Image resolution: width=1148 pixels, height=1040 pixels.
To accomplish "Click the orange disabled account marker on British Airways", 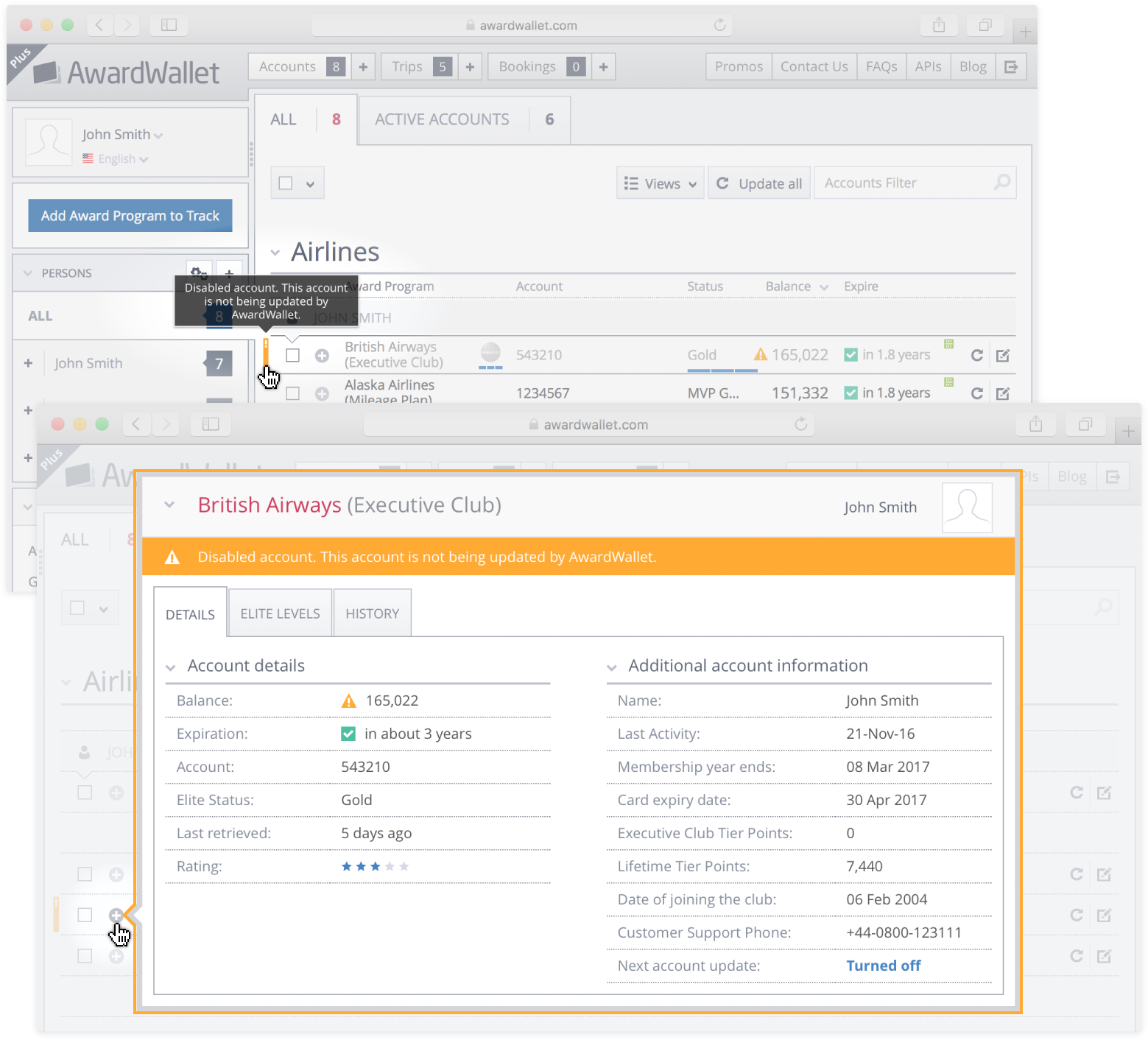I will [266, 351].
